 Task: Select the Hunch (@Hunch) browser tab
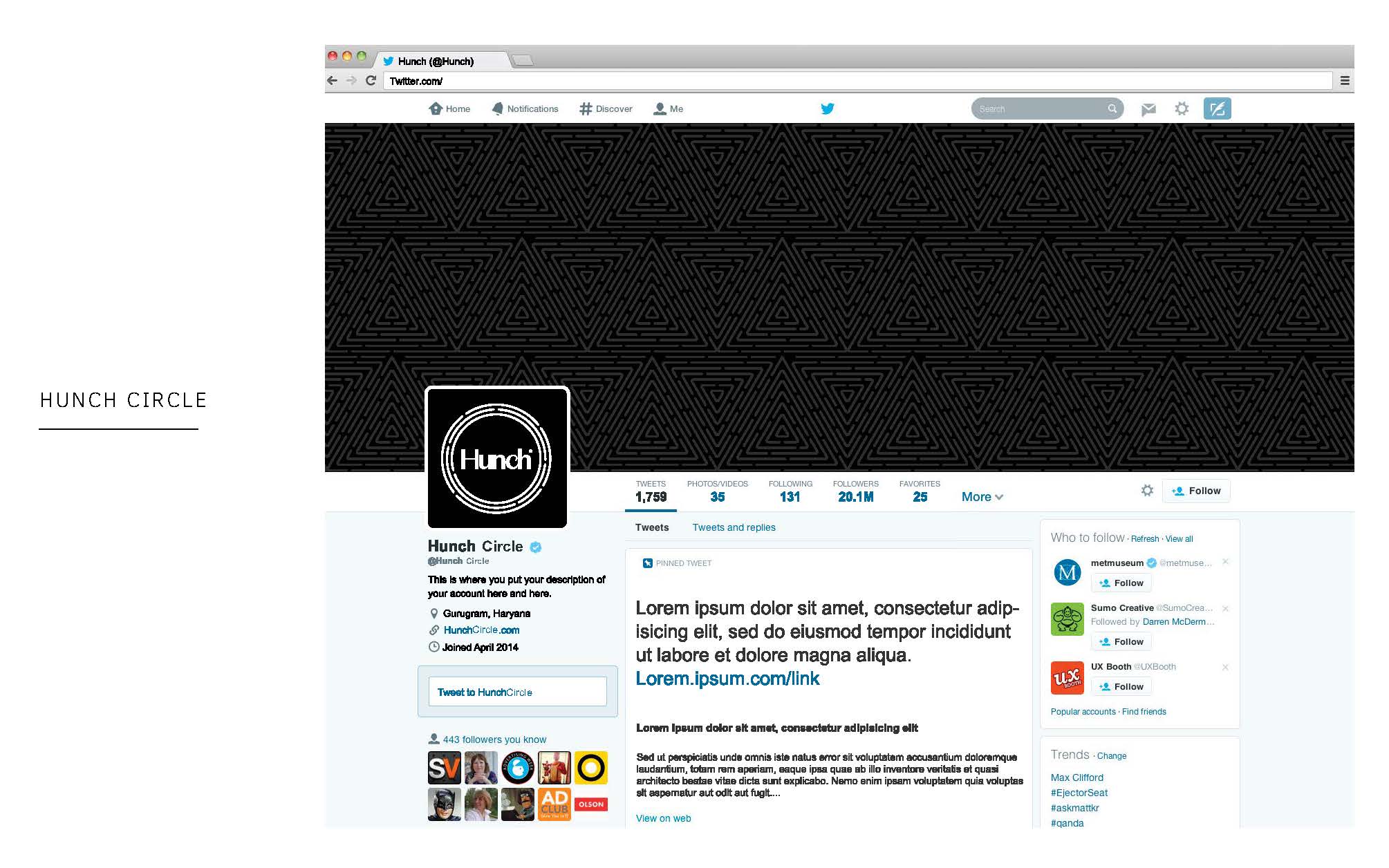[442, 61]
